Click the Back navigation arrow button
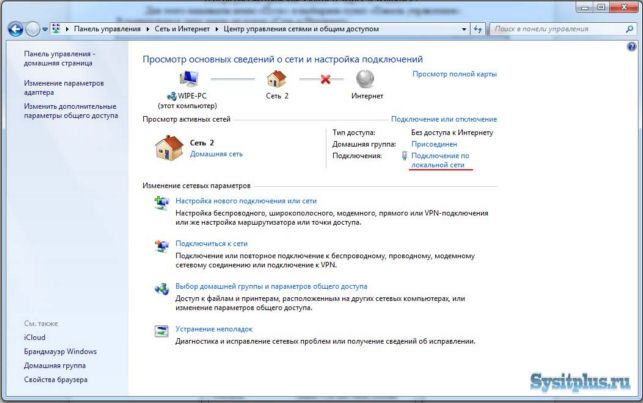 [x=15, y=29]
